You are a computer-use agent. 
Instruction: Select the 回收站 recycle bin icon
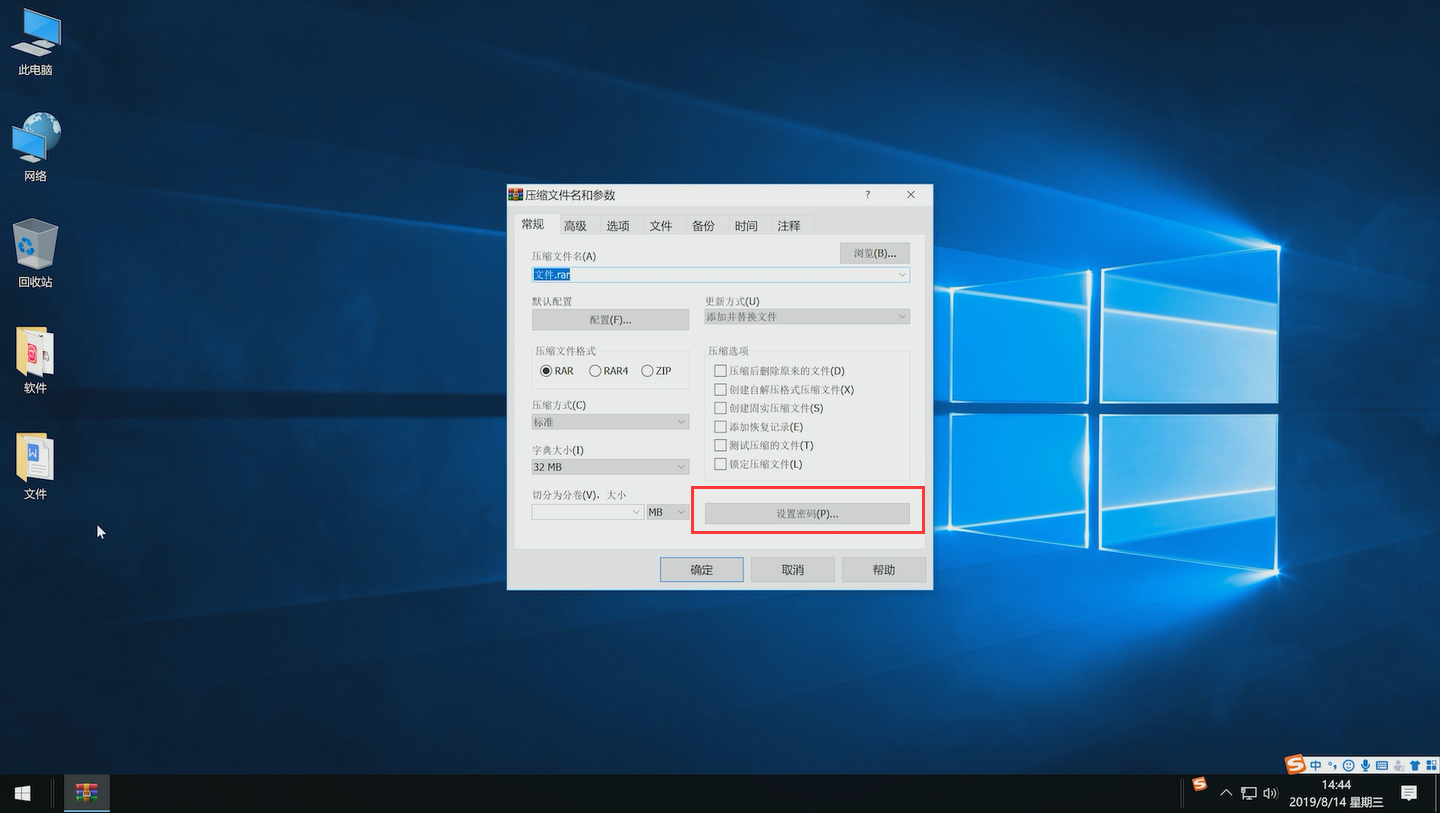[x=35, y=253]
